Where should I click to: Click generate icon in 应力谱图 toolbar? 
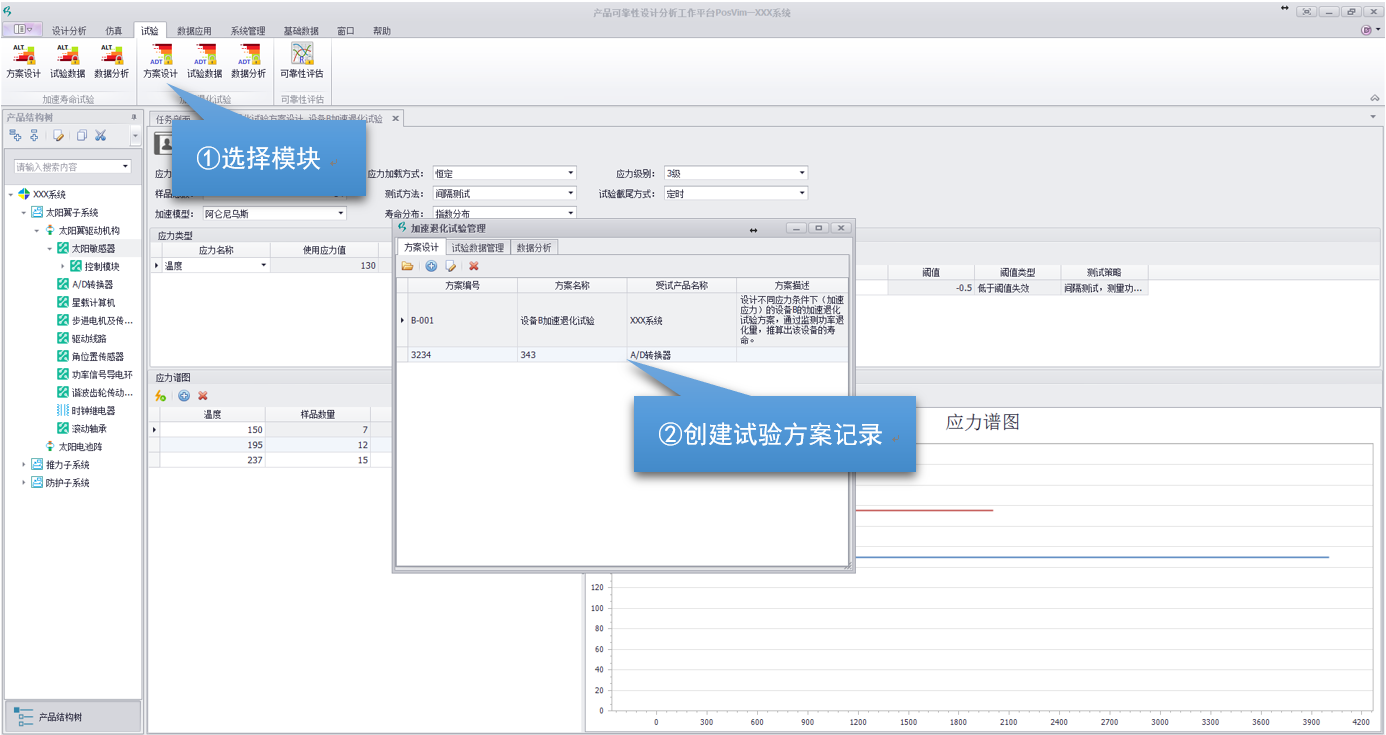click(x=161, y=396)
